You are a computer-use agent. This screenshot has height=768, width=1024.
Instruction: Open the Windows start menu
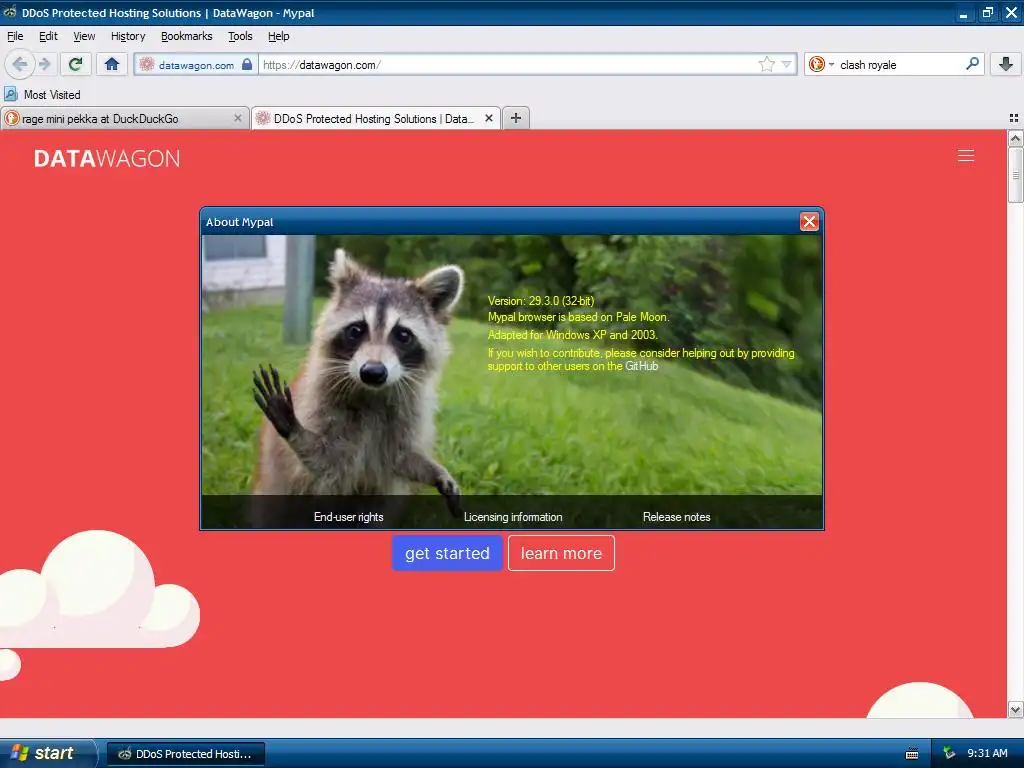48,753
